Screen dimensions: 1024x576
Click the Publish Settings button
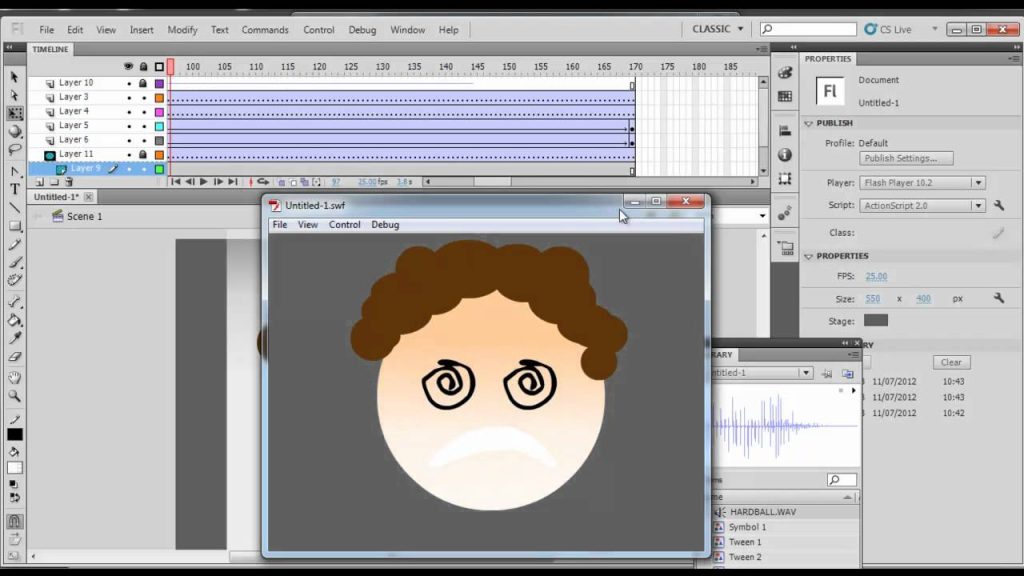point(906,158)
